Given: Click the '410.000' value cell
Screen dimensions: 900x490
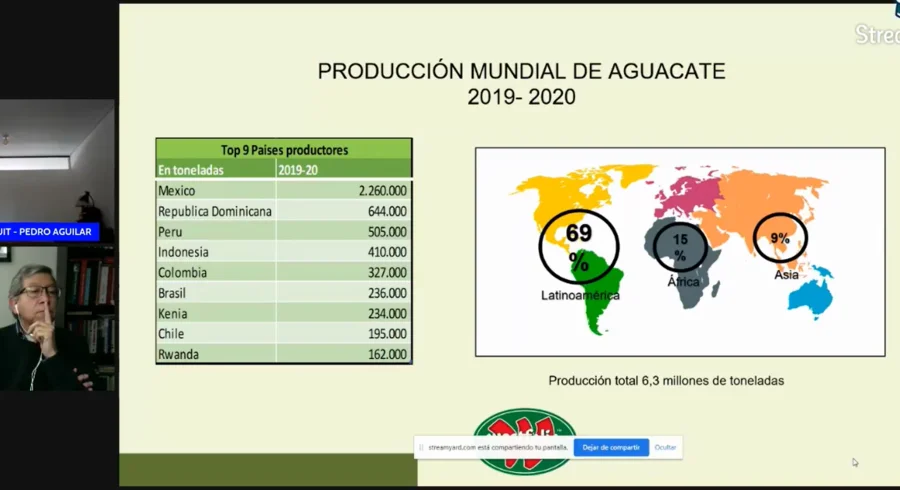Looking at the screenshot, I should tap(343, 252).
